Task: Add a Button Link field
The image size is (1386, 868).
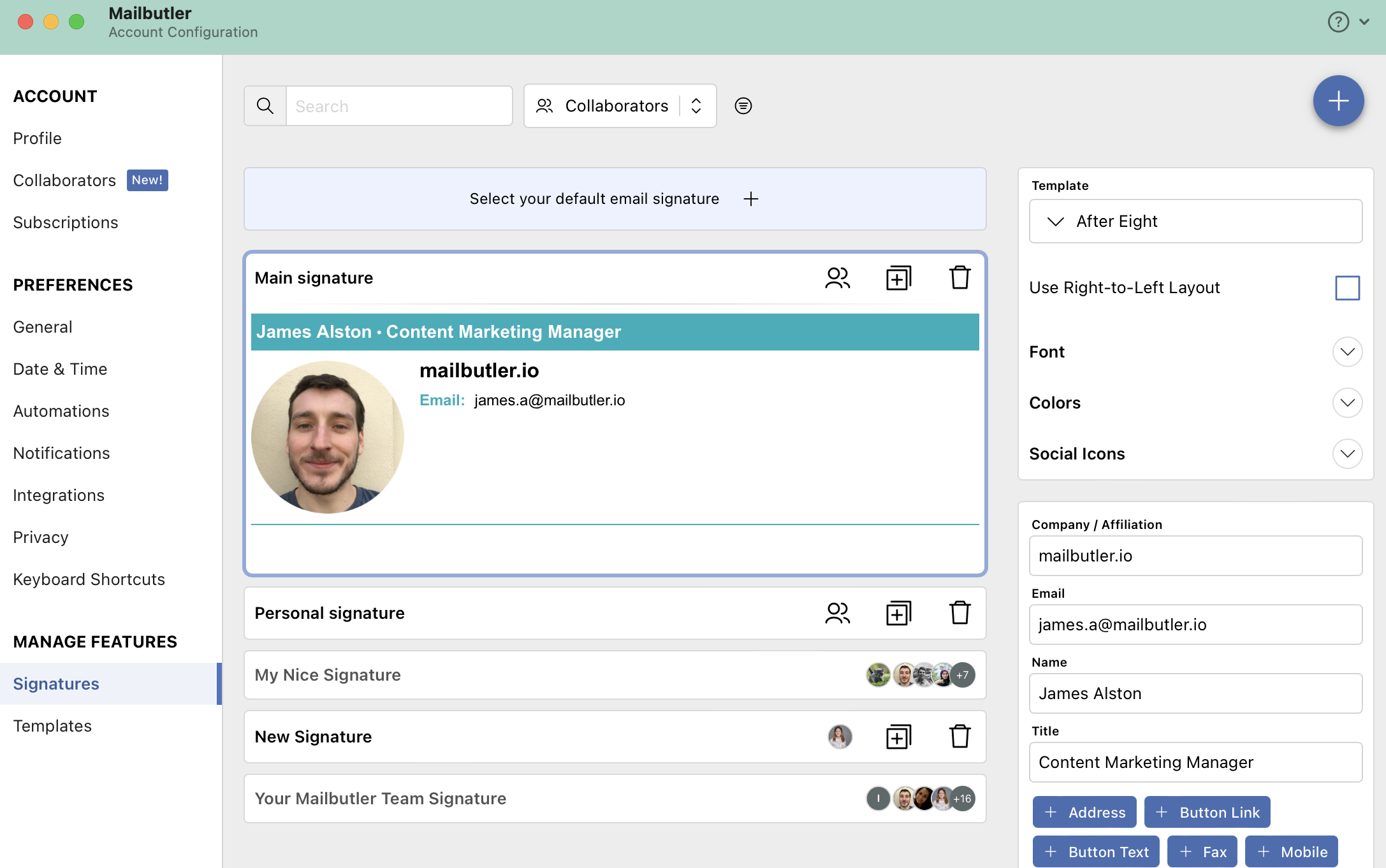Action: click(1207, 812)
